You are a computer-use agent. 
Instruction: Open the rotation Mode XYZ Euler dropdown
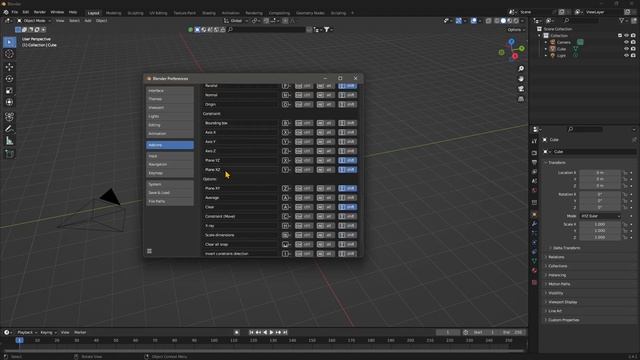pyautogui.click(x=600, y=216)
